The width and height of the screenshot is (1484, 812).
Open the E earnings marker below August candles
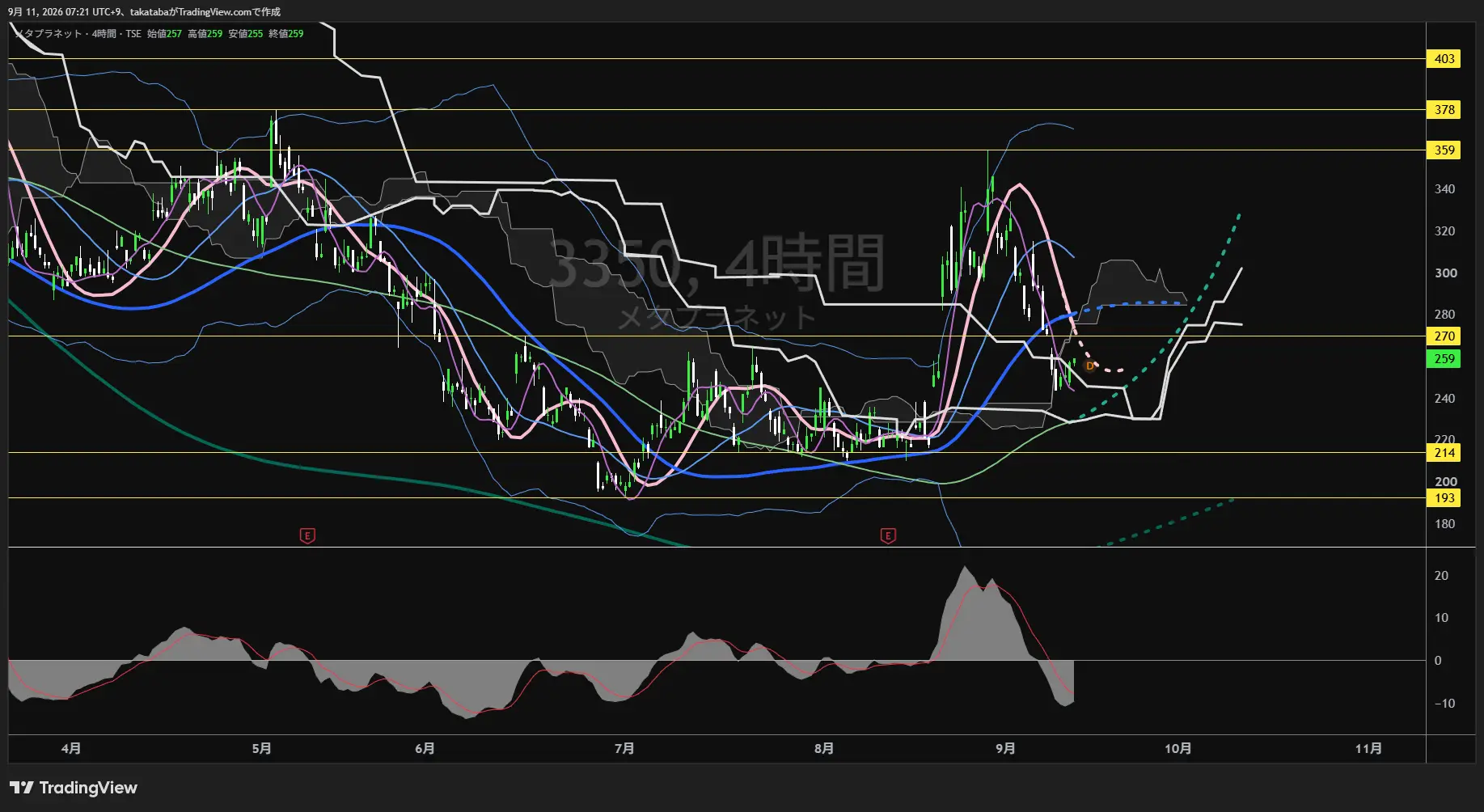(888, 535)
